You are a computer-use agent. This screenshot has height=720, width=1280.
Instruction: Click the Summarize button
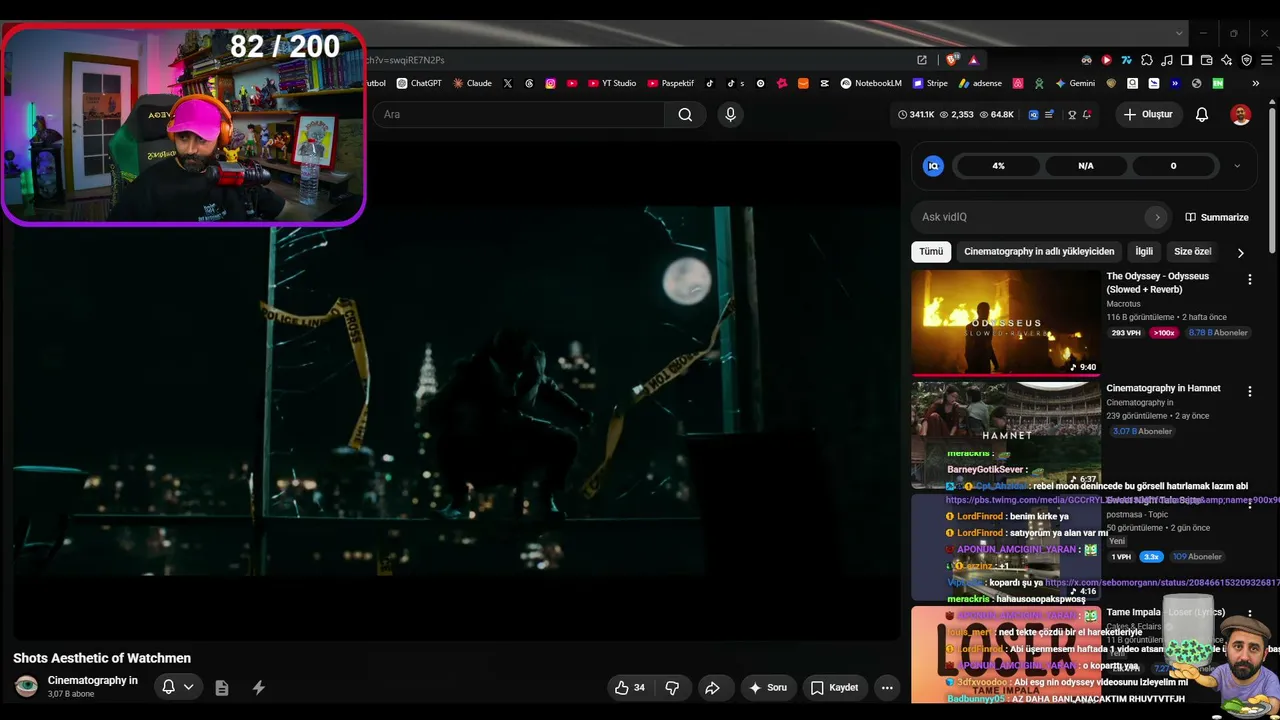(1217, 217)
